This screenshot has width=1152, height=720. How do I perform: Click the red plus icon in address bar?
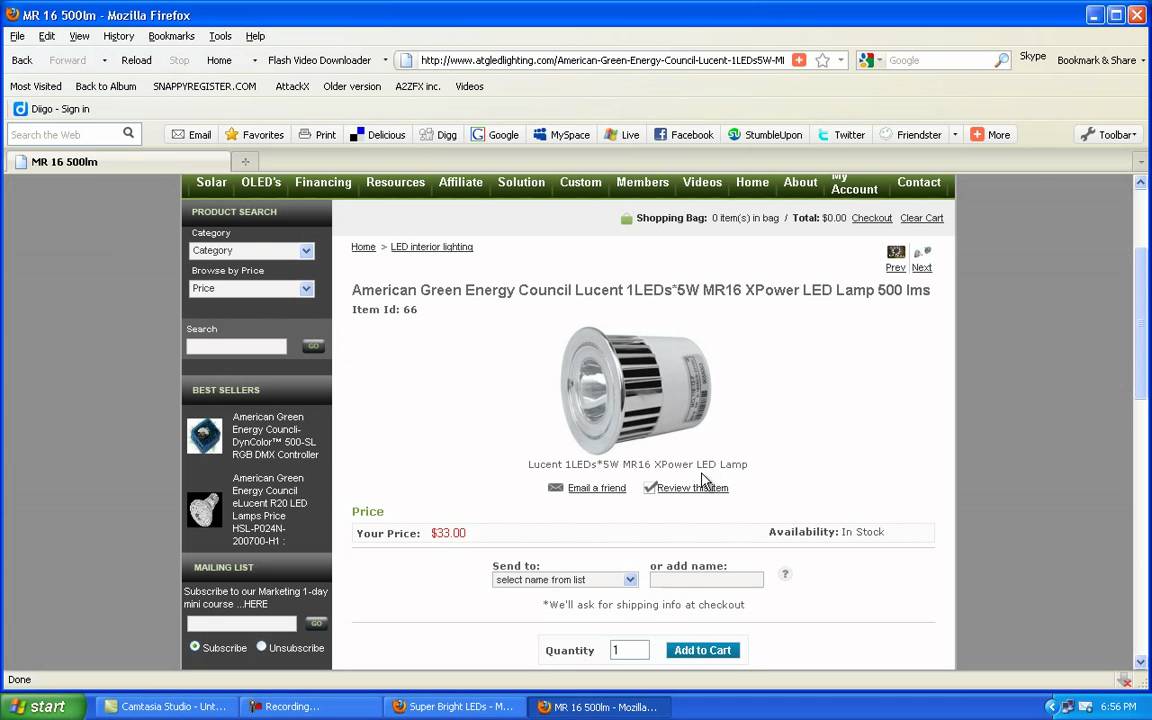point(799,60)
